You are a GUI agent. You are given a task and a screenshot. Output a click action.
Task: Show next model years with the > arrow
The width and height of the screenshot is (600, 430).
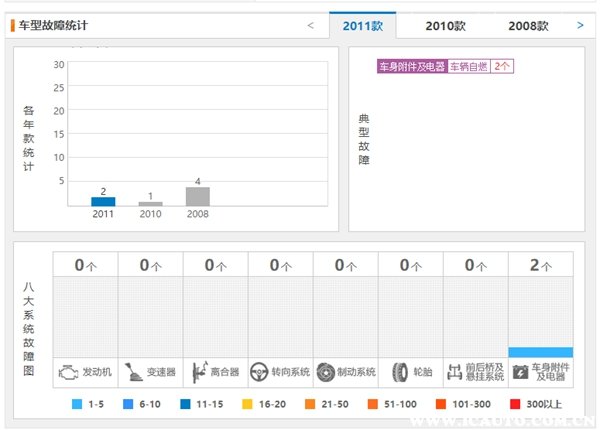(x=580, y=25)
